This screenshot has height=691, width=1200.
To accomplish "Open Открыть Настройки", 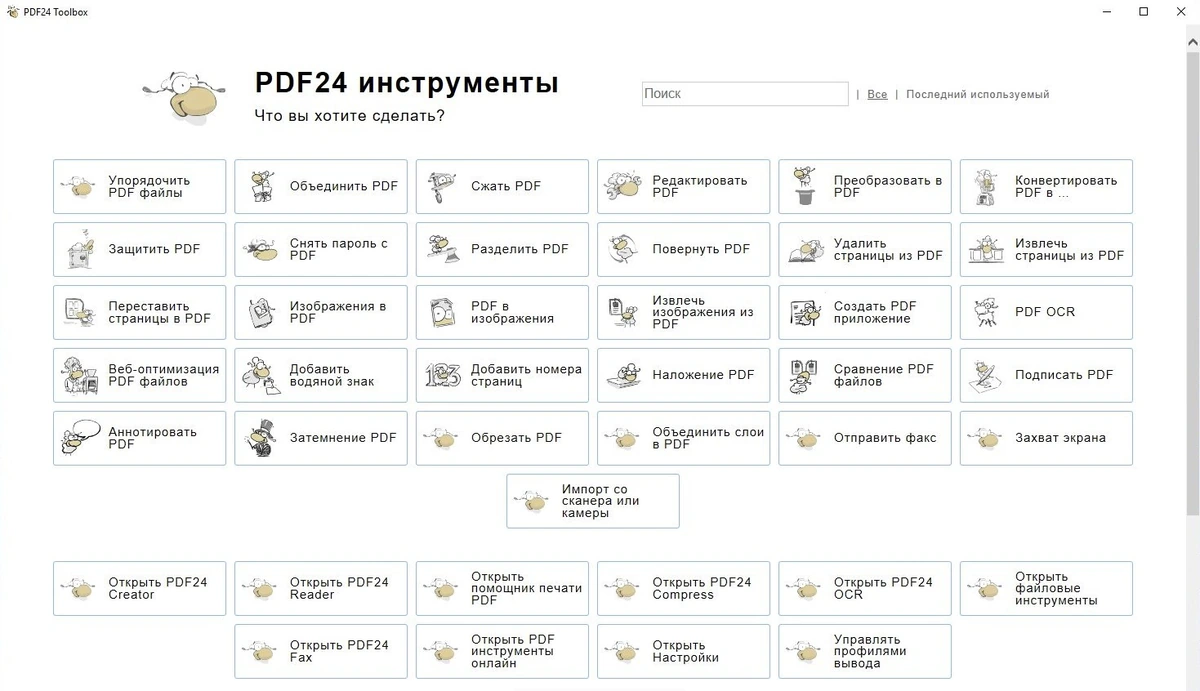I will (x=684, y=651).
